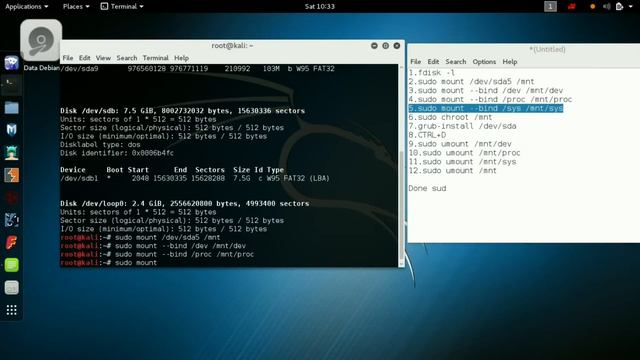640x360 pixels.
Task: Open the text editor Help menu
Action: 509,62
